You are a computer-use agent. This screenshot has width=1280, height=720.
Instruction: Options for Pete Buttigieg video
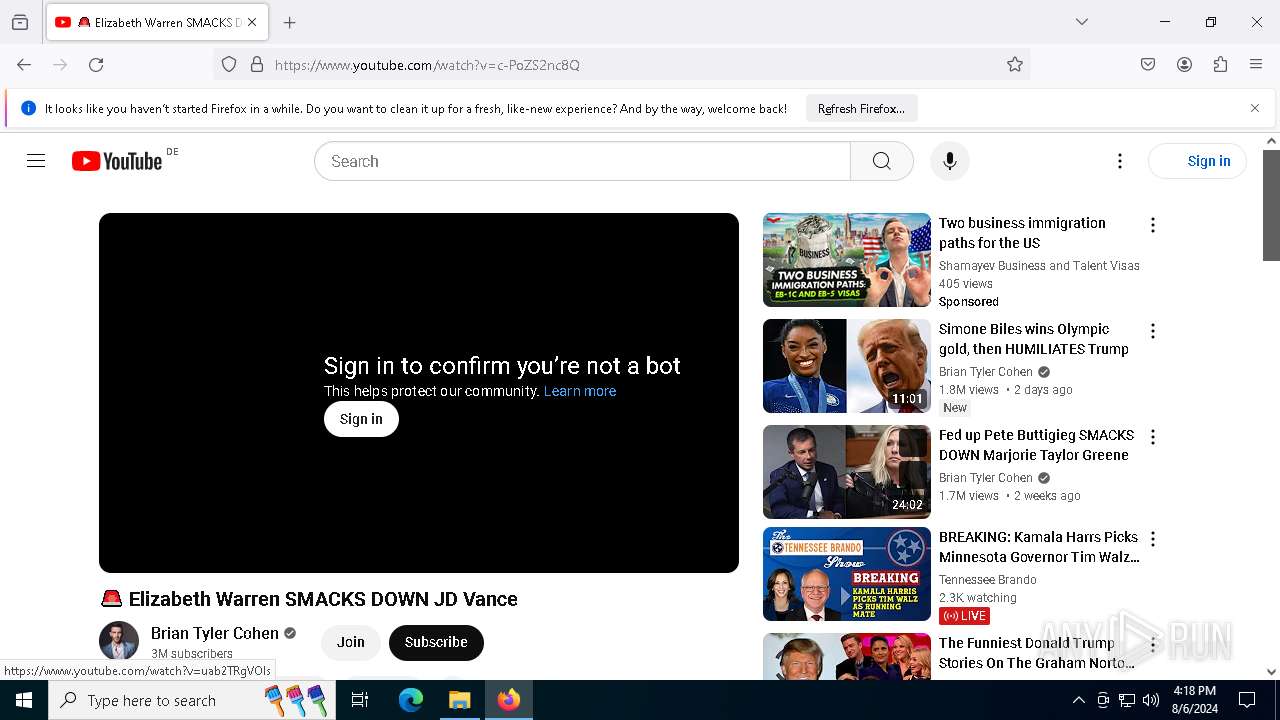pos(1153,437)
